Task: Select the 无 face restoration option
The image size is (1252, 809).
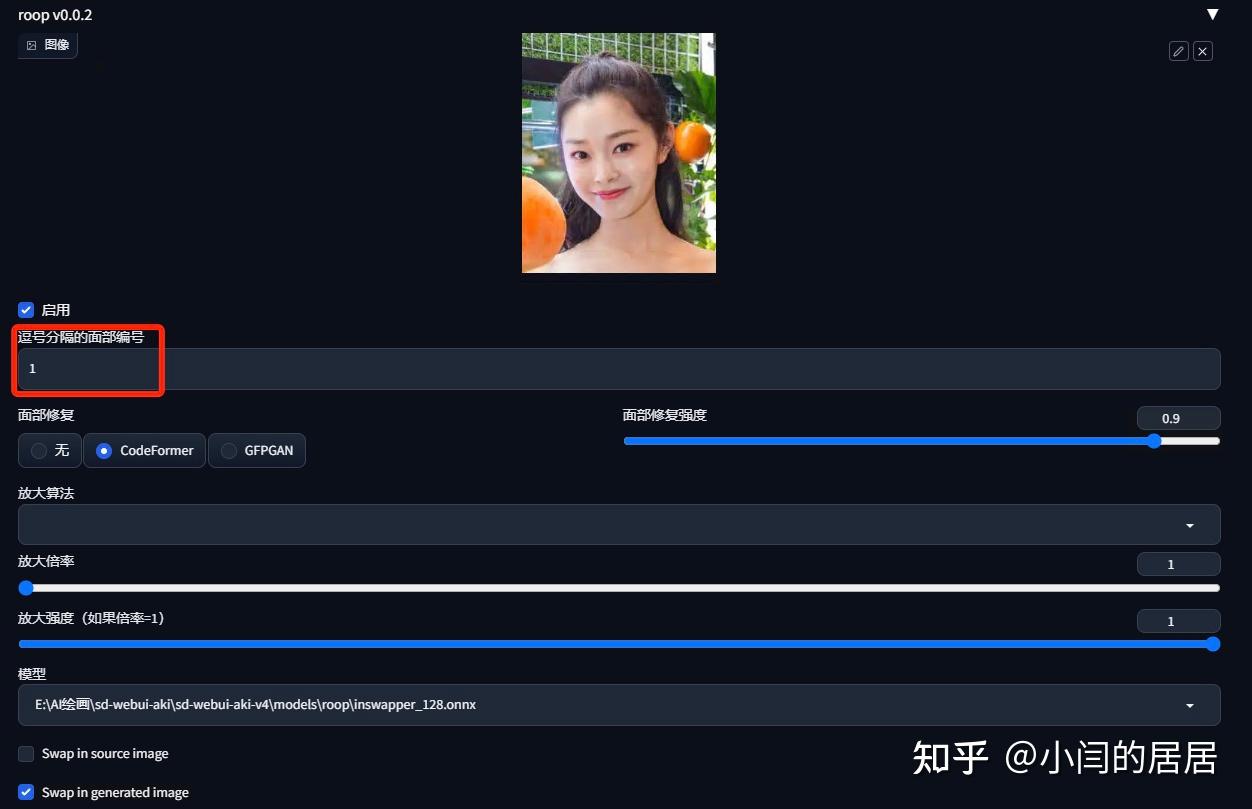Action: pos(38,450)
